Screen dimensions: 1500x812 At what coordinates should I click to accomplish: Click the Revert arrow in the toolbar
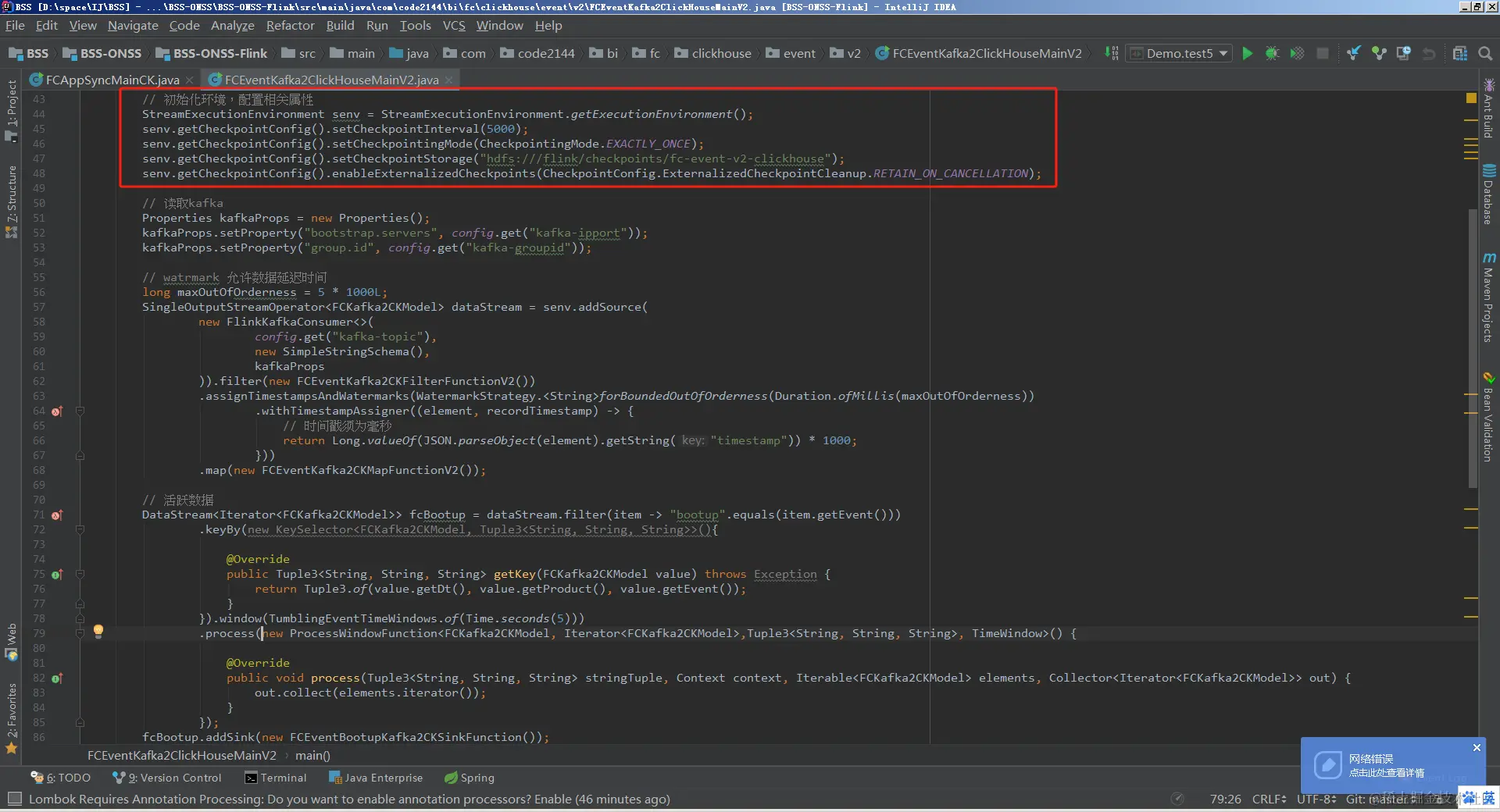1429,53
